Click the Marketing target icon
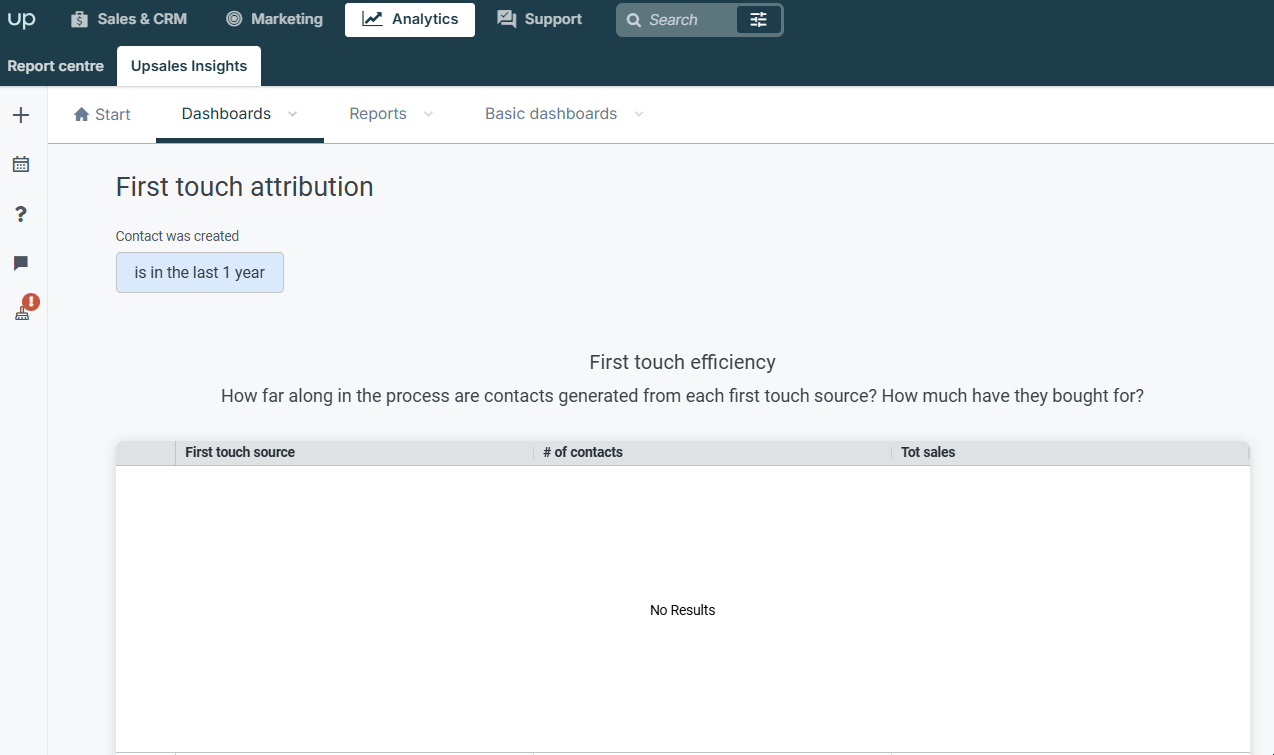Screen dimensions: 1274x755 coord(234,19)
